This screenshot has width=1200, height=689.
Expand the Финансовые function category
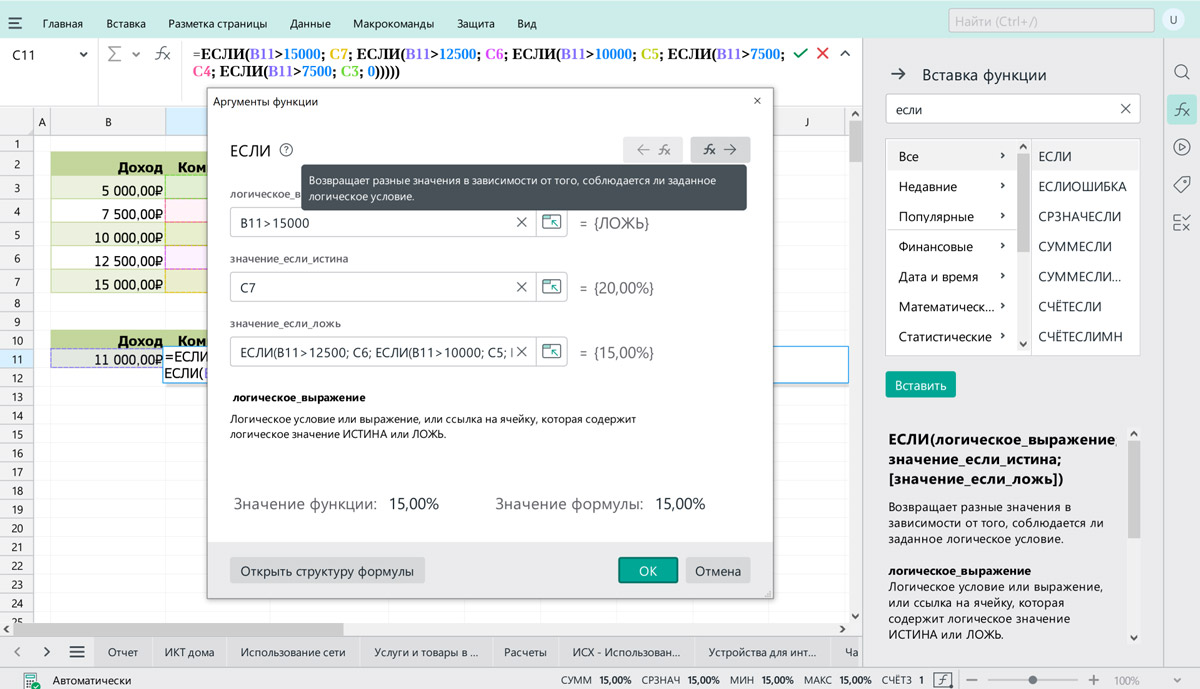coord(1002,246)
